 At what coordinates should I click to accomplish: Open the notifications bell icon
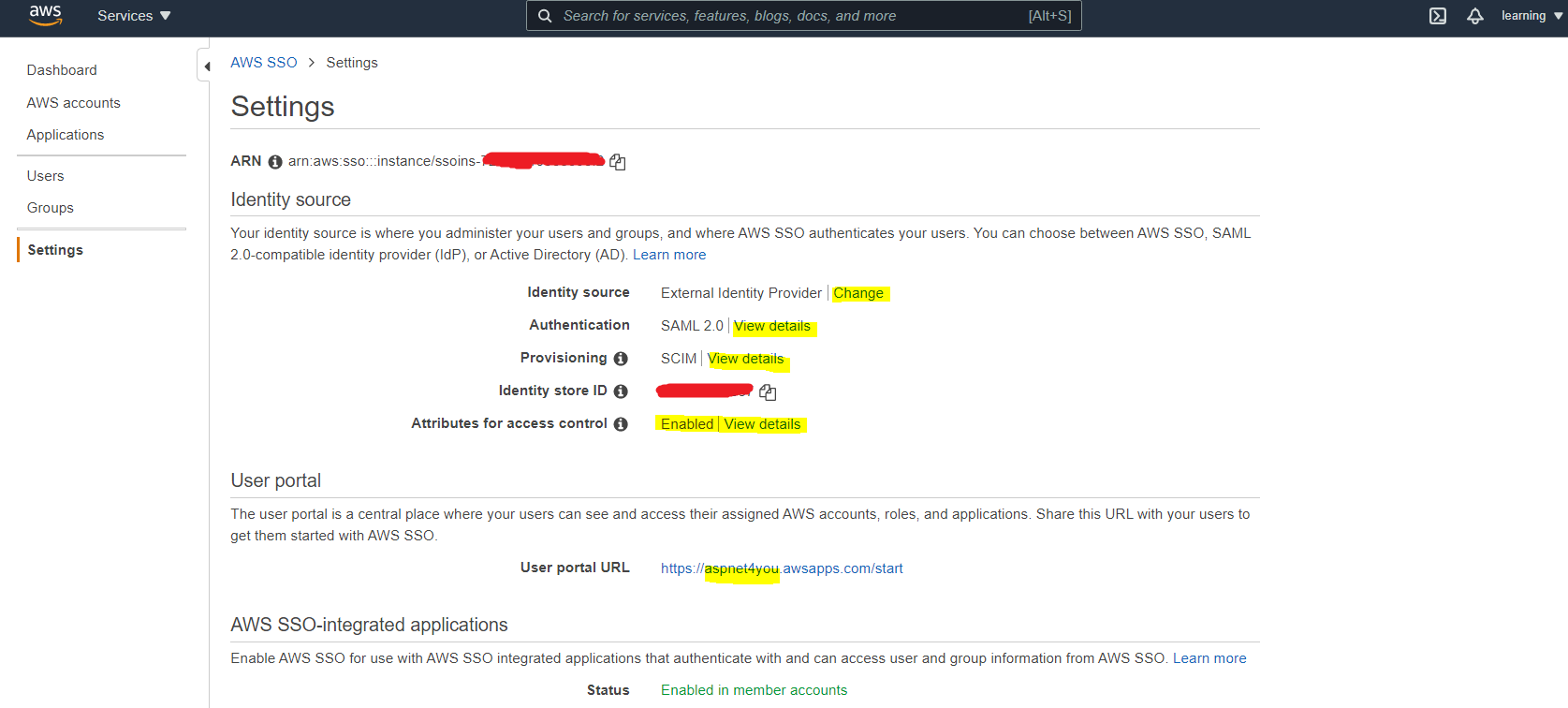pos(1475,16)
